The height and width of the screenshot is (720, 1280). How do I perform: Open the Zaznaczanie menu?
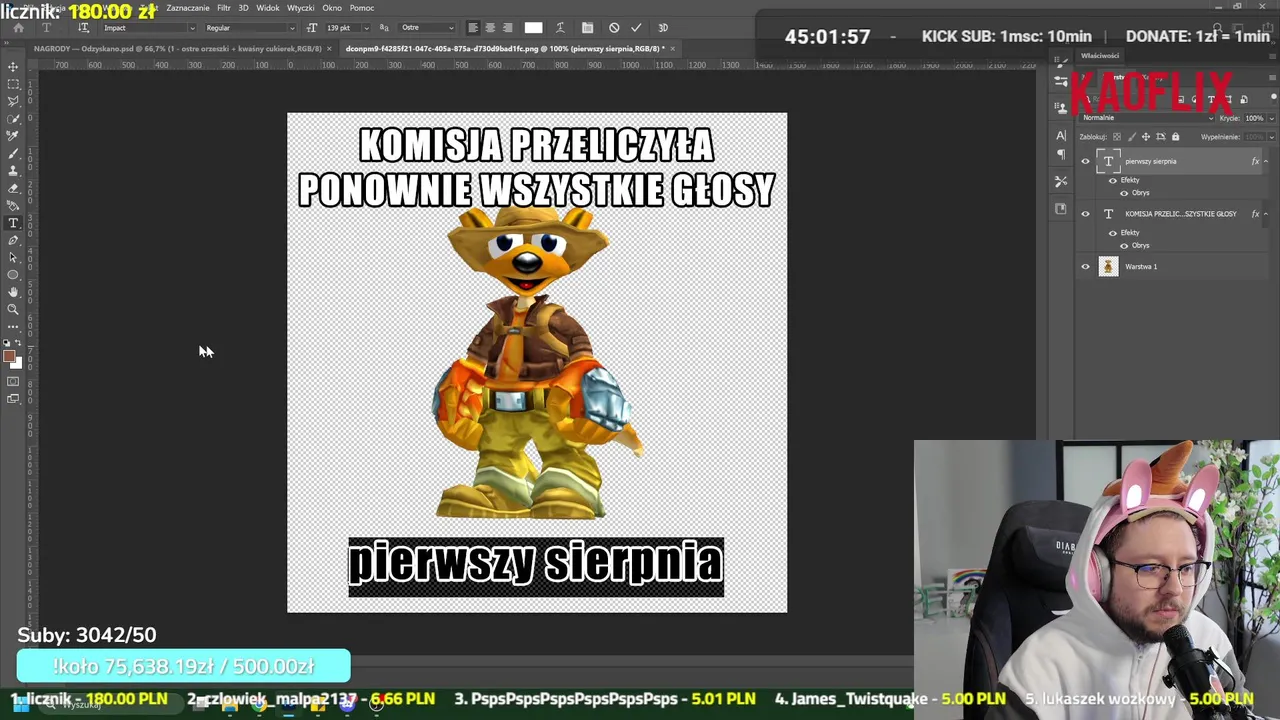[x=188, y=8]
